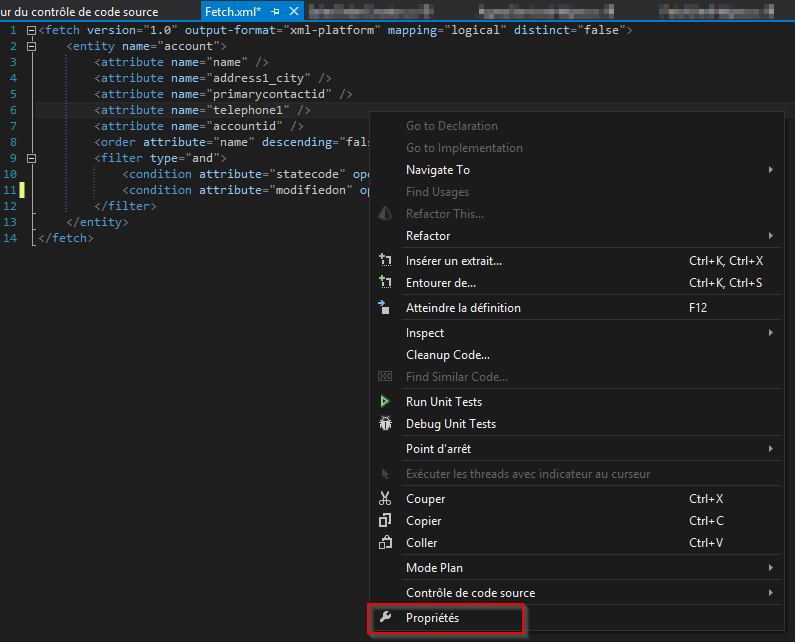The image size is (795, 642).
Task: Choose Couper from context menu
Action: pyautogui.click(x=576, y=498)
